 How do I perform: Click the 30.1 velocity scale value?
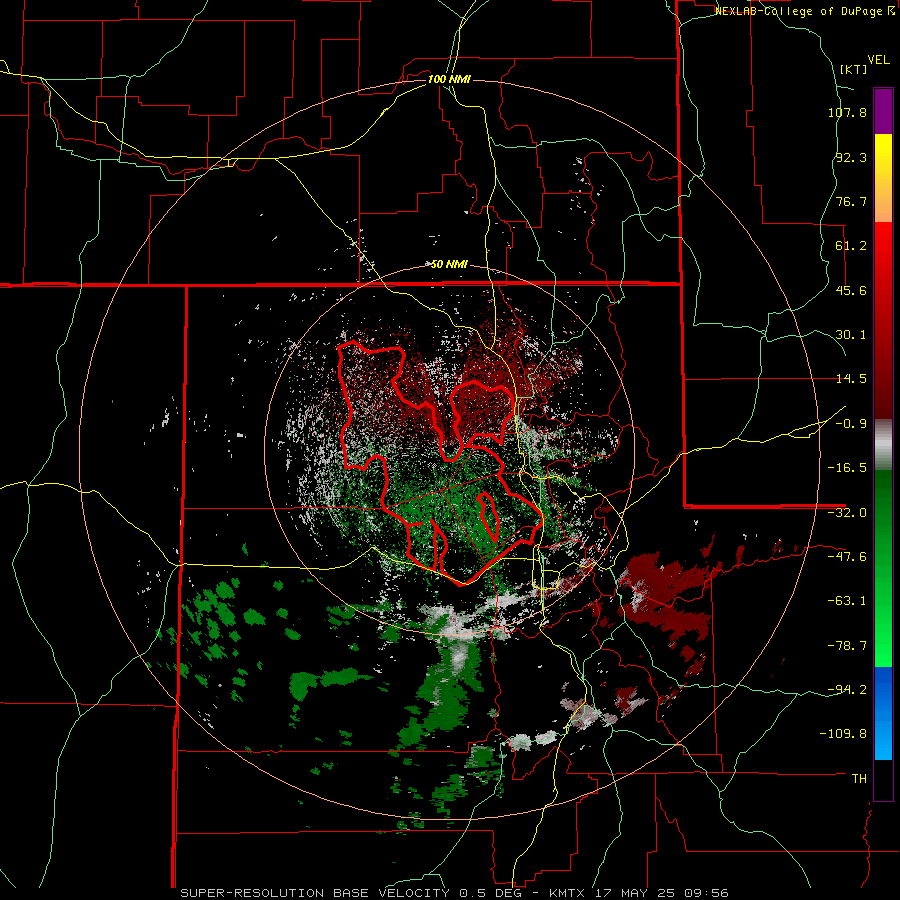pyautogui.click(x=851, y=335)
